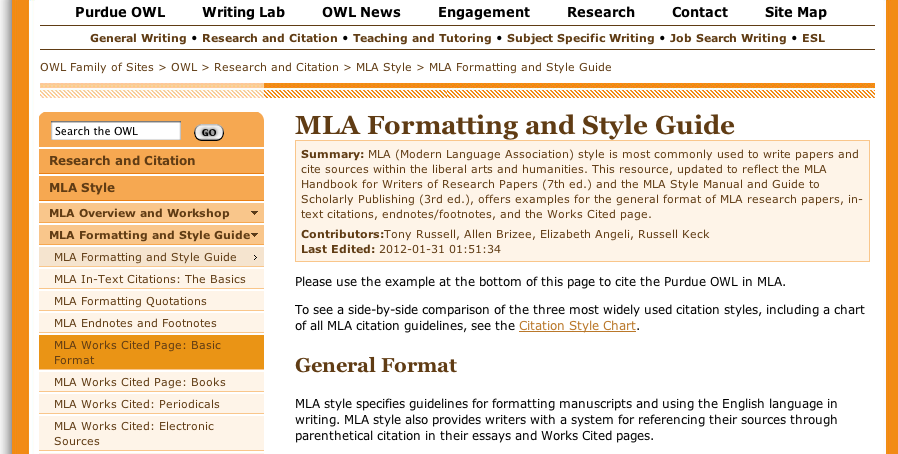Click the GO search button
The height and width of the screenshot is (454, 898).
[x=209, y=132]
